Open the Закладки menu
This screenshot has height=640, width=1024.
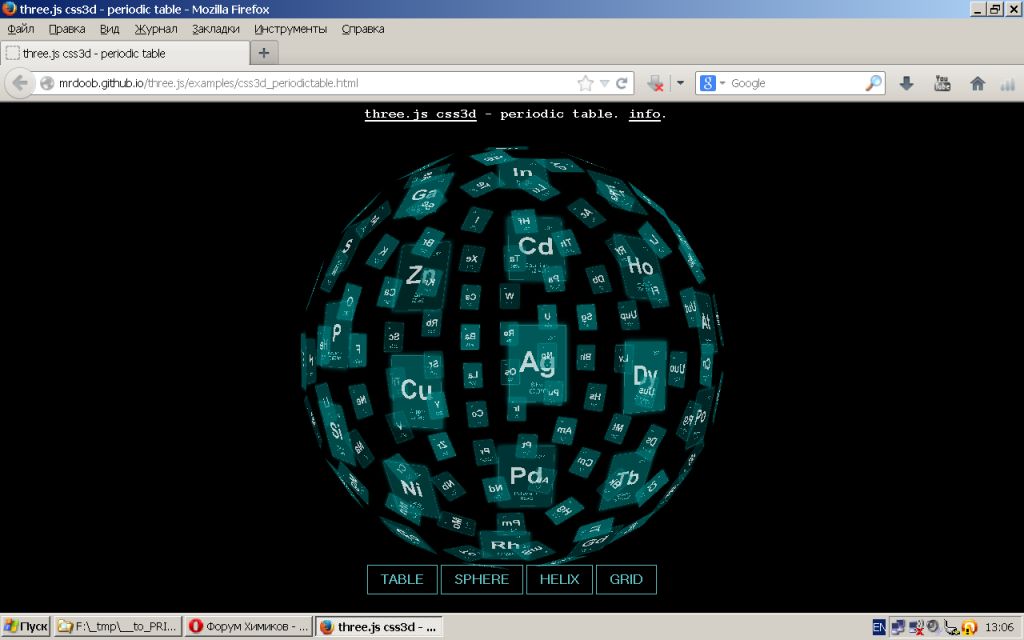pos(216,29)
